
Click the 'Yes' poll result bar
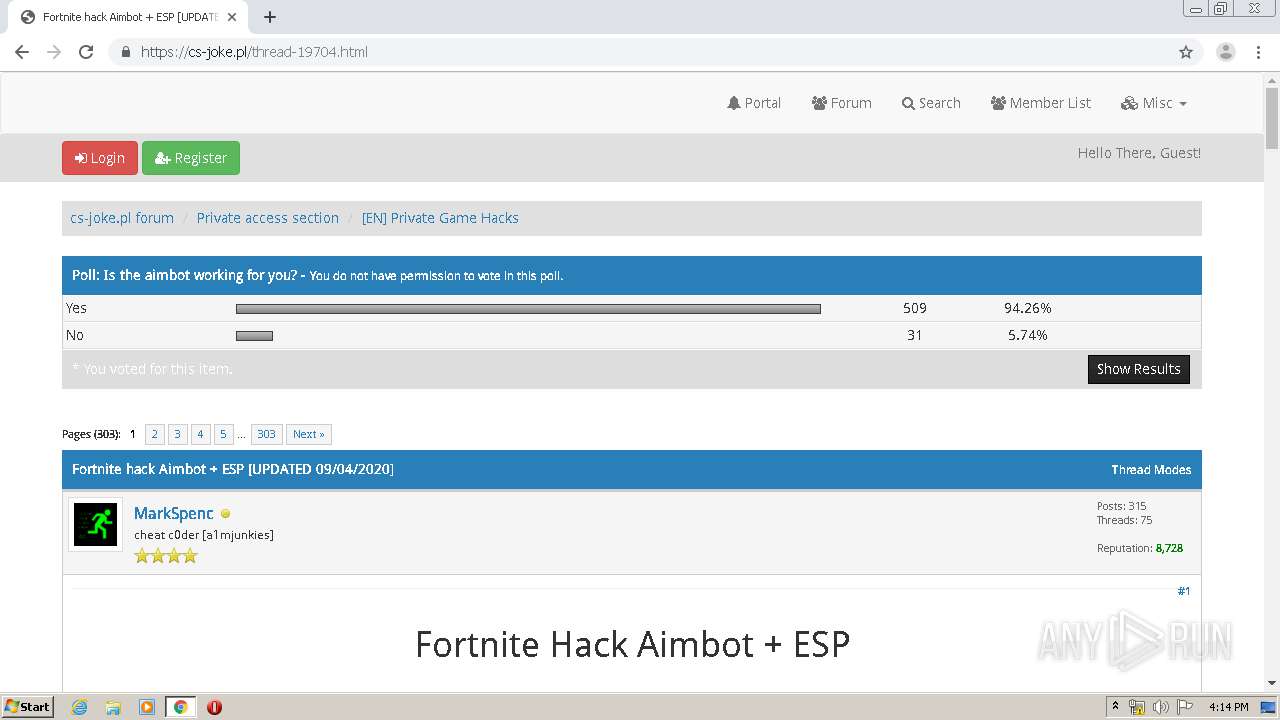coord(528,309)
